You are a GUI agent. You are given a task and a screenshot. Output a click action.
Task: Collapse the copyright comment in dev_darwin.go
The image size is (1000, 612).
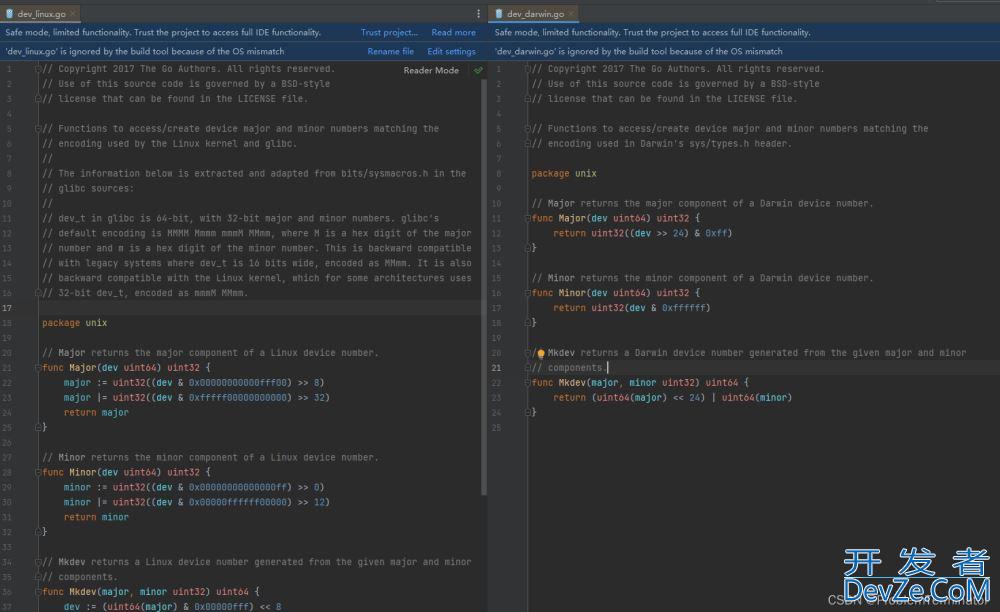pos(527,69)
